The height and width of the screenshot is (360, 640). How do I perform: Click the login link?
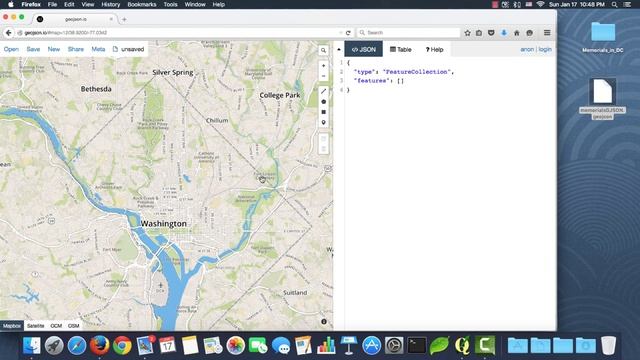545,49
